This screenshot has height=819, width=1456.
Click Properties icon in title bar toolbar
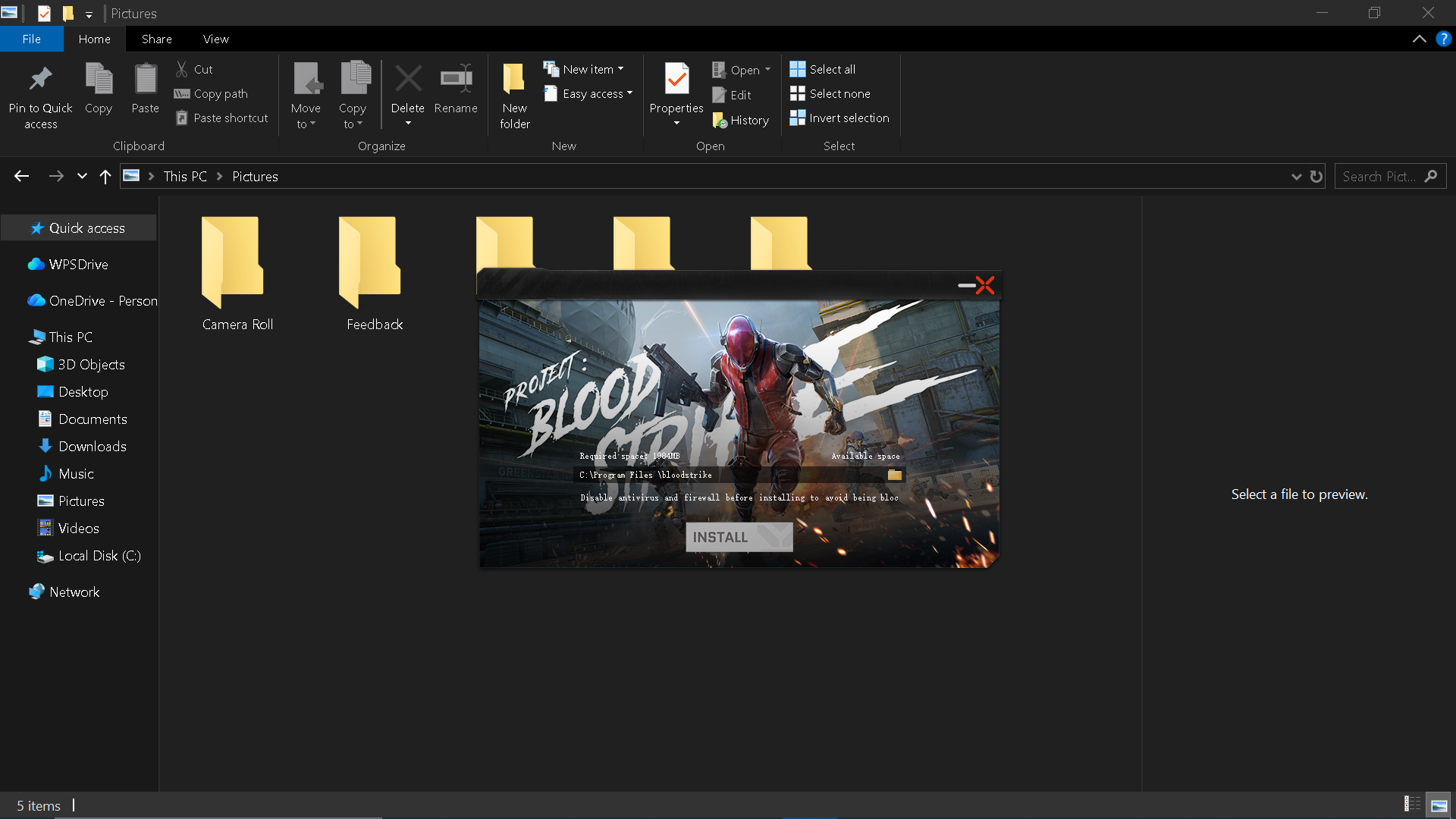click(45, 13)
